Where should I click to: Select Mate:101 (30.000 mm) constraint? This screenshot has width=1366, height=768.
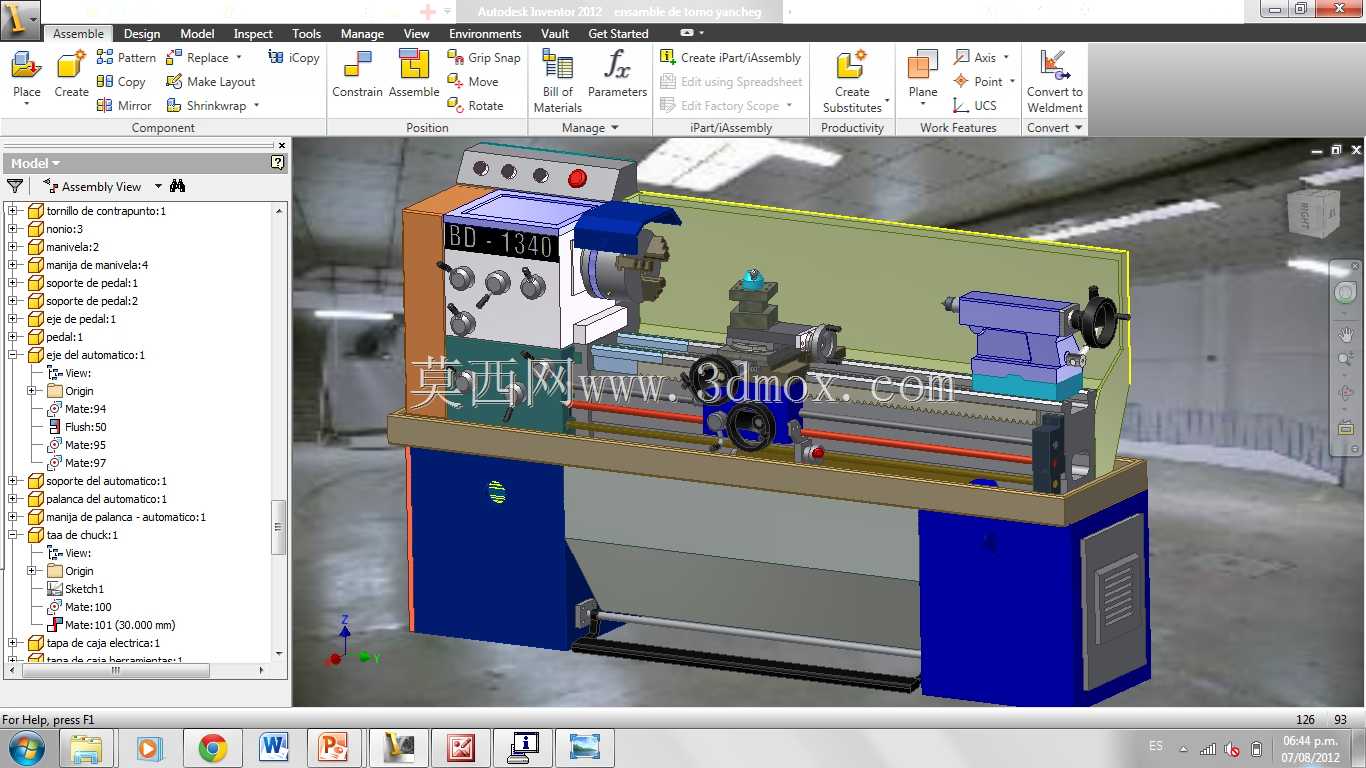[x=111, y=625]
